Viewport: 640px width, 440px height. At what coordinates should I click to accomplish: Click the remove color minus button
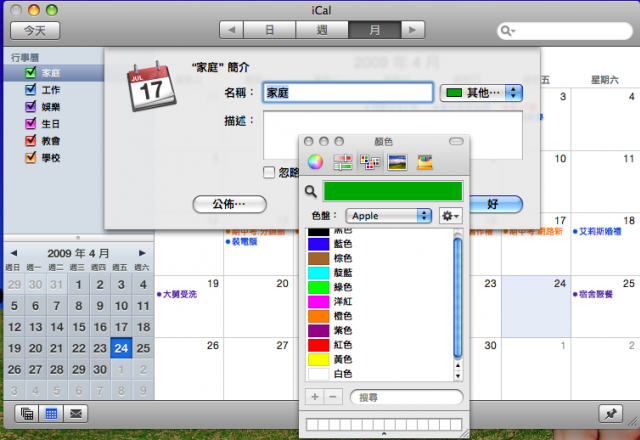tap(333, 397)
